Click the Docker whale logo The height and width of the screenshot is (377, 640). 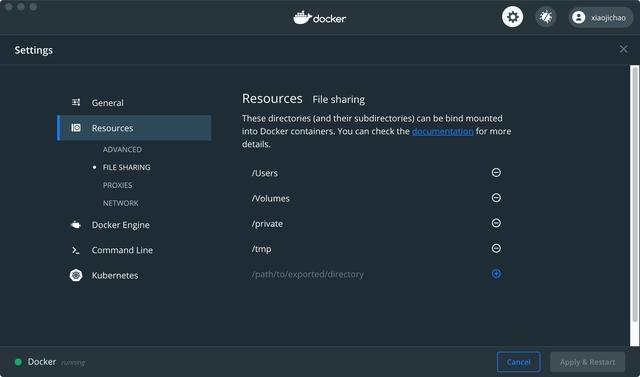tap(320, 18)
